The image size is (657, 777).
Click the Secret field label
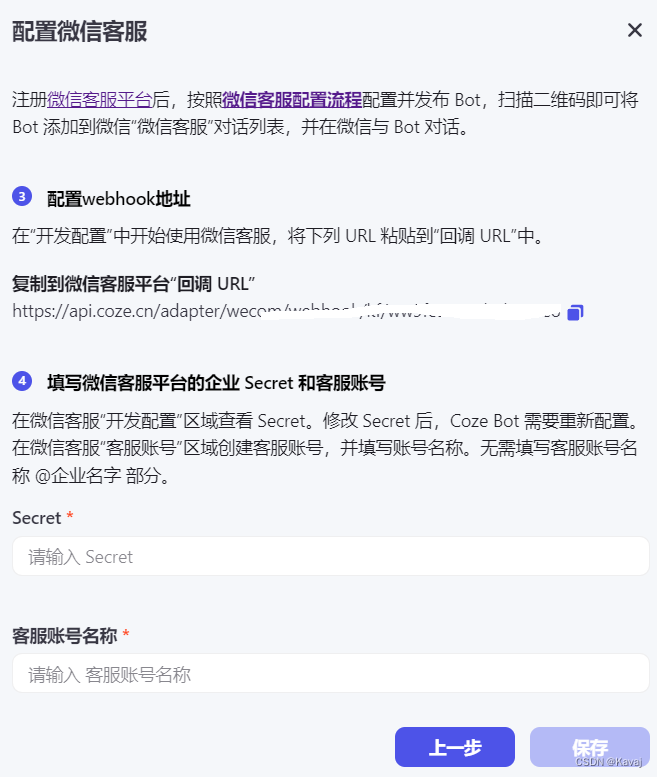(37, 518)
